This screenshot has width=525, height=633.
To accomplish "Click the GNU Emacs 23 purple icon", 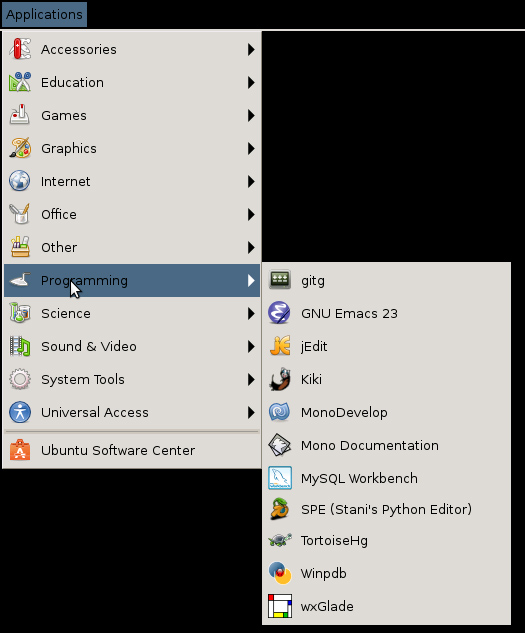I will coord(279,313).
